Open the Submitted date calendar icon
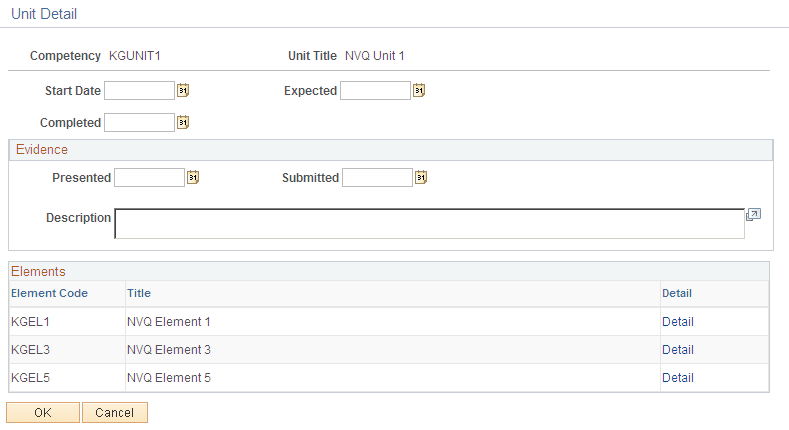 (x=421, y=178)
